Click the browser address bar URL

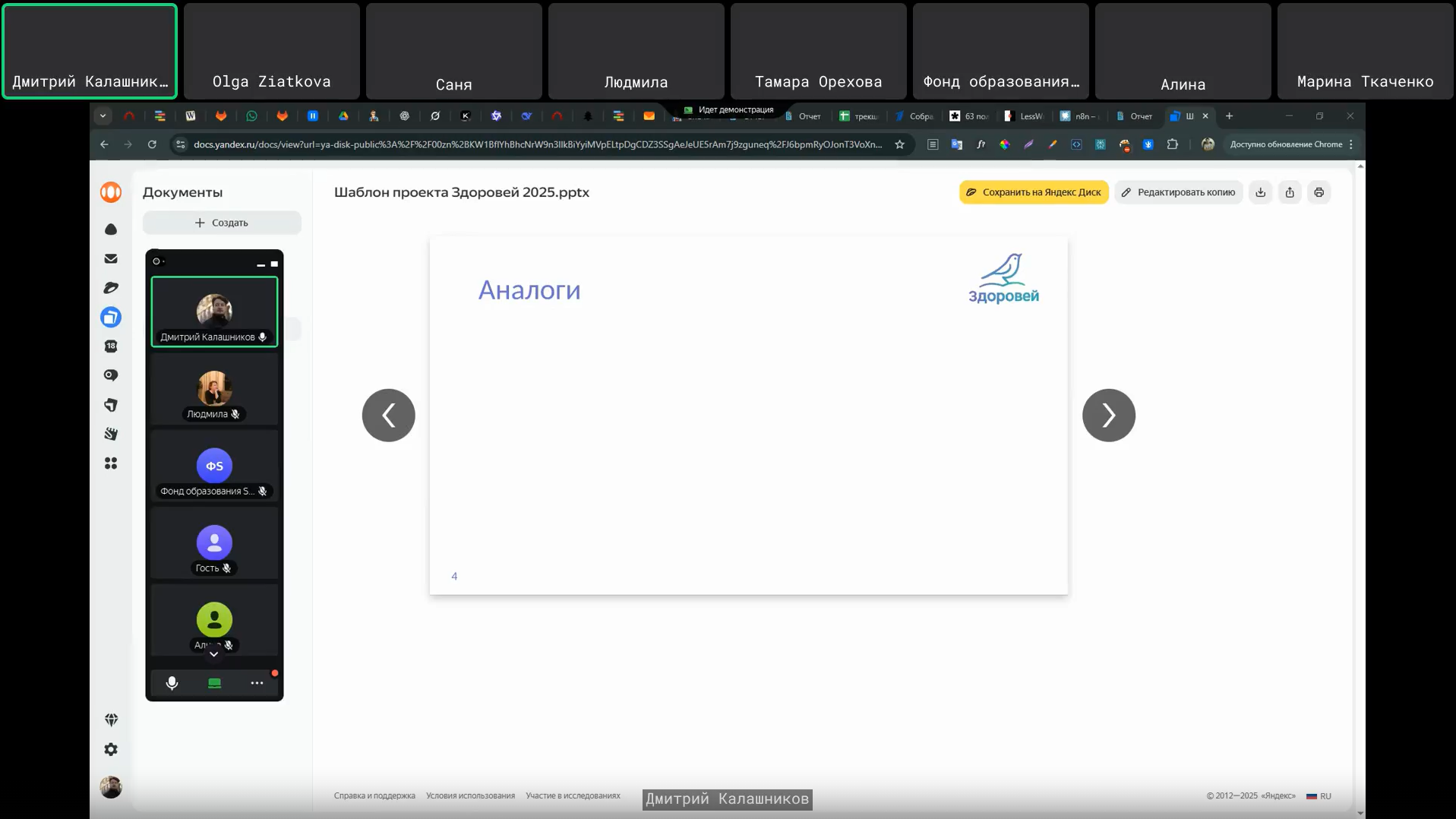(537, 144)
